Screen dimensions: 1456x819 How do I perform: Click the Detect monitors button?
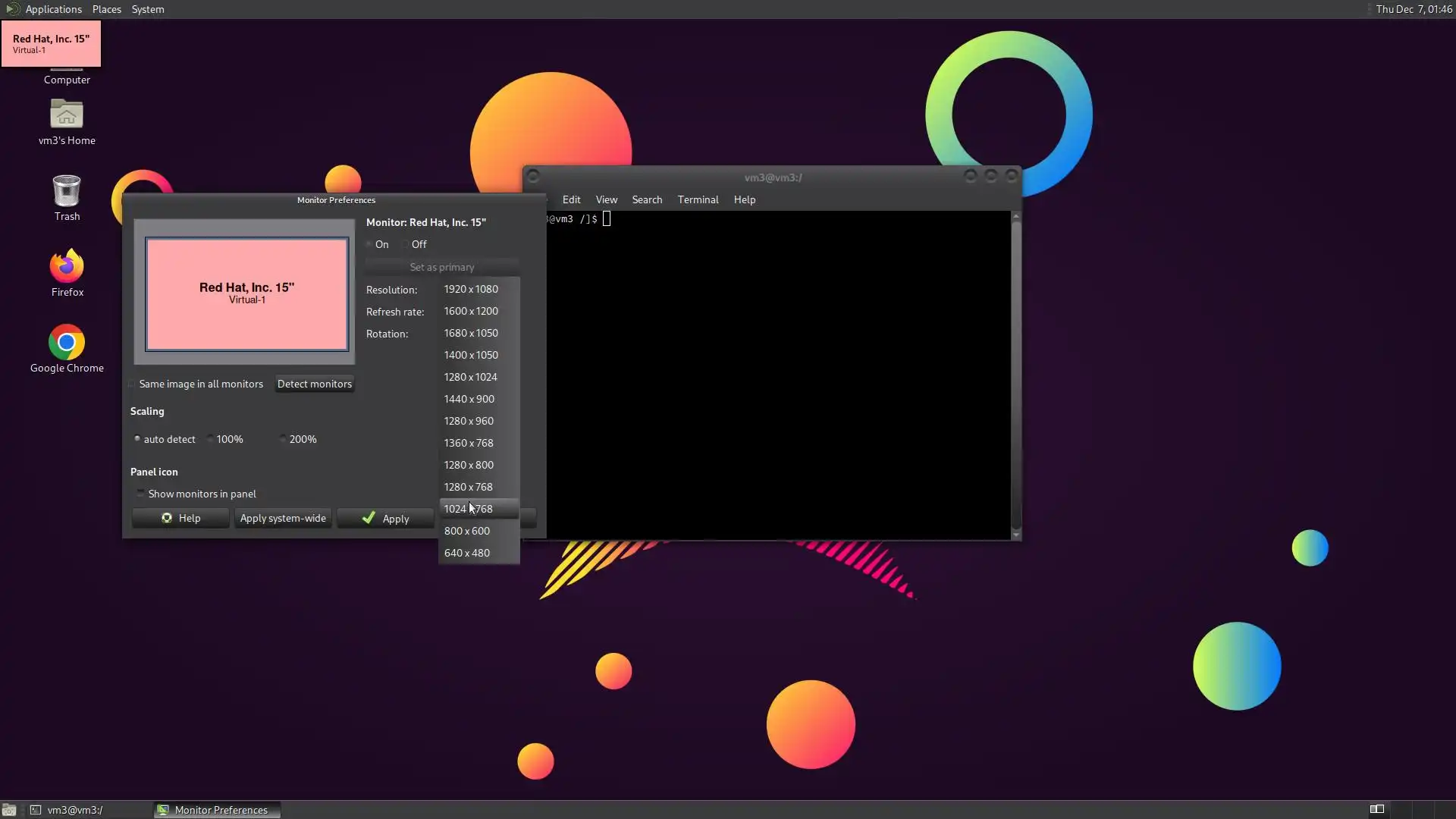coord(314,384)
